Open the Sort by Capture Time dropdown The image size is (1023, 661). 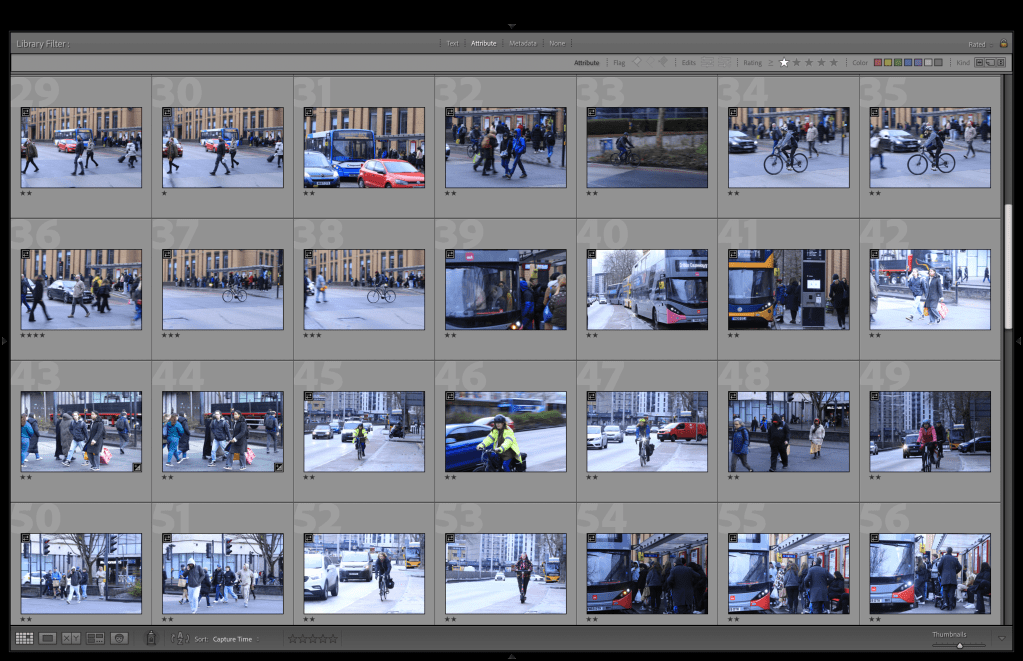pyautogui.click(x=235, y=638)
